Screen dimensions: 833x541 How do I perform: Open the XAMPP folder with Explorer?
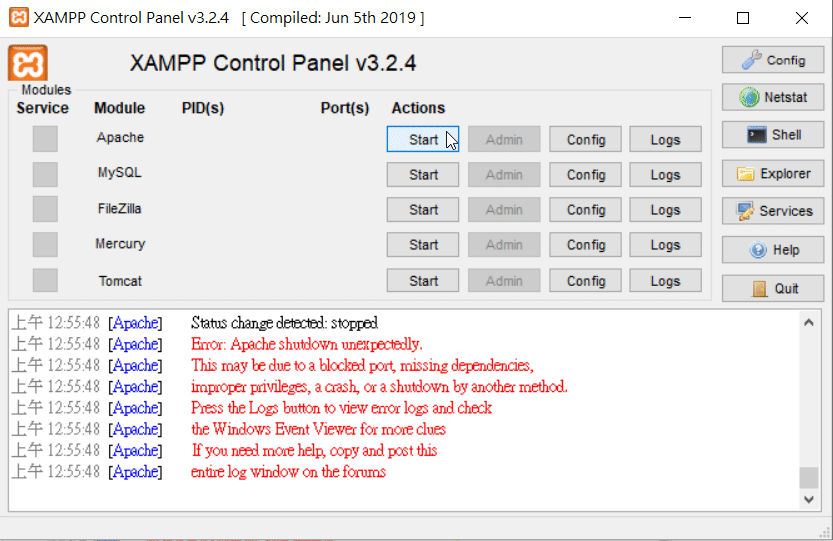pyautogui.click(x=772, y=174)
